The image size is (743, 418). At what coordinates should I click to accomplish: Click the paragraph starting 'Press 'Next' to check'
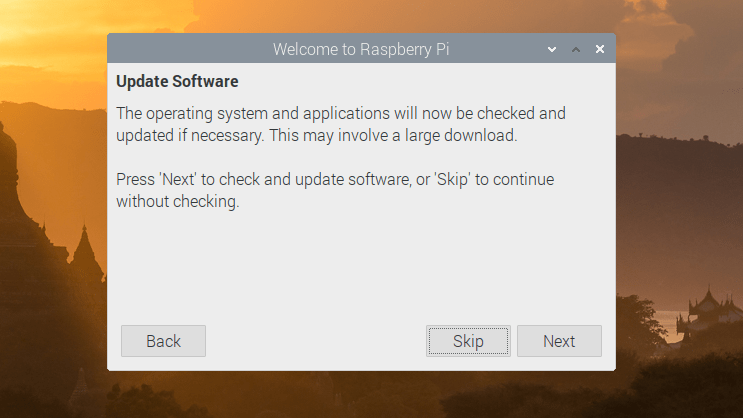tap(335, 190)
